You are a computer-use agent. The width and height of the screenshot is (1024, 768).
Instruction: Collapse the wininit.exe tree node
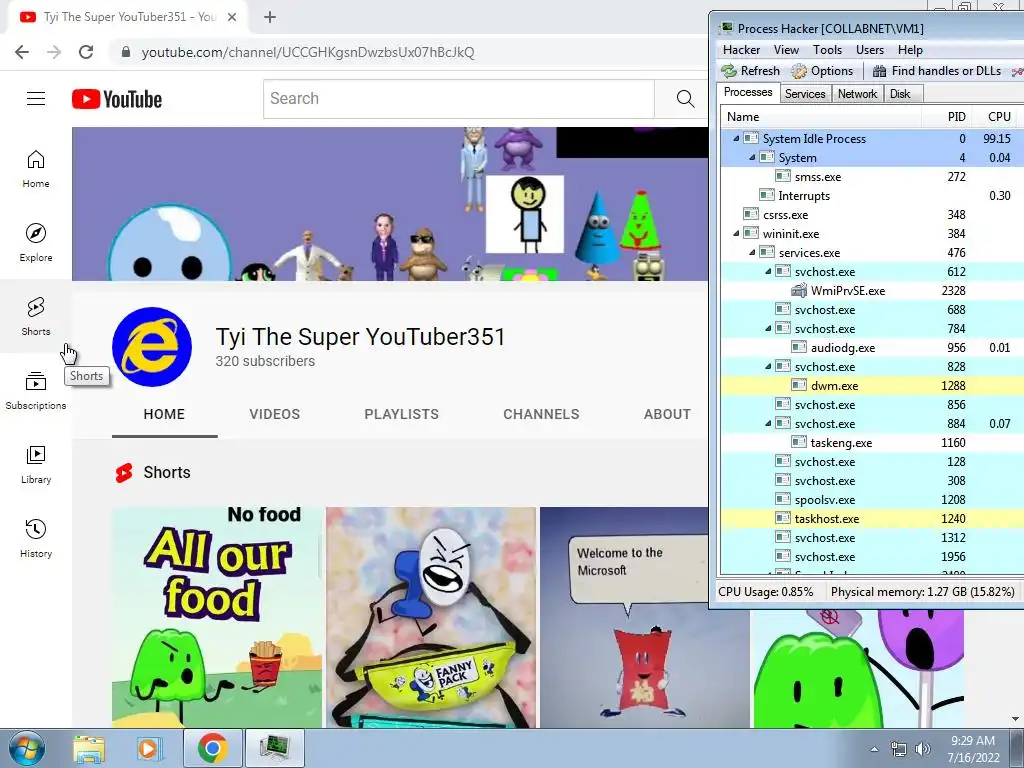[736, 233]
